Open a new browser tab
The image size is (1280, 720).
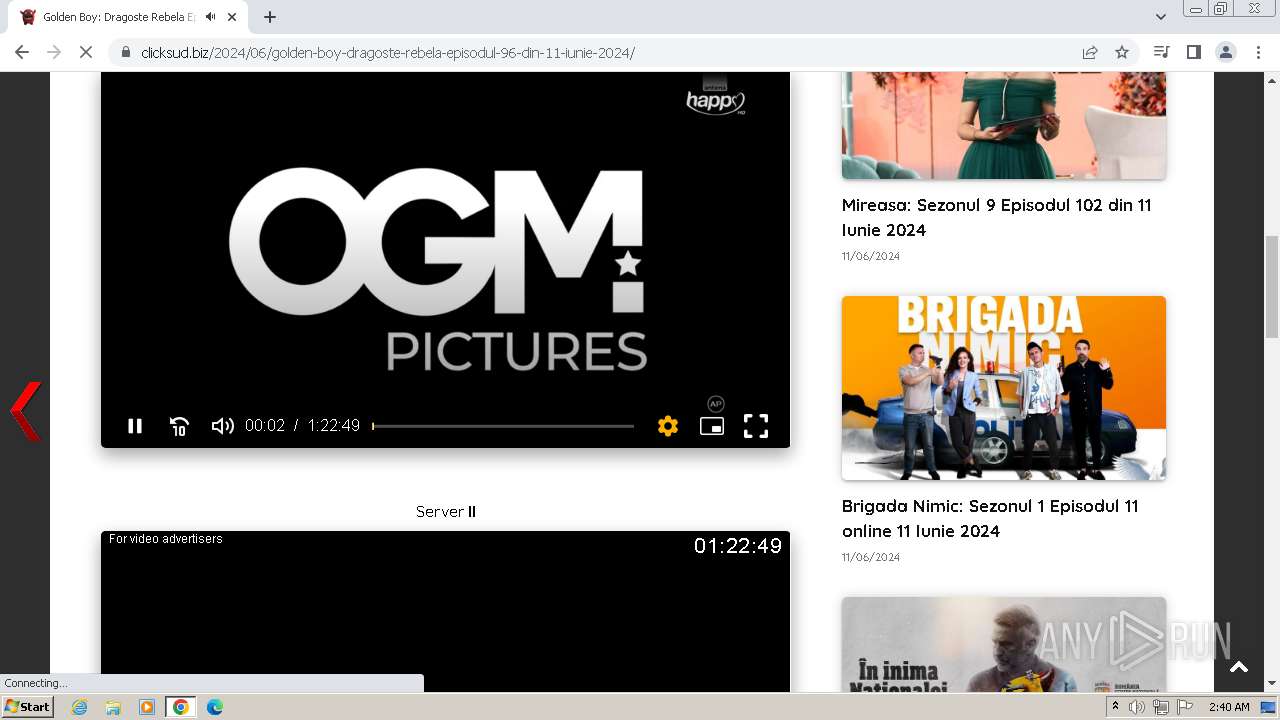click(x=270, y=17)
